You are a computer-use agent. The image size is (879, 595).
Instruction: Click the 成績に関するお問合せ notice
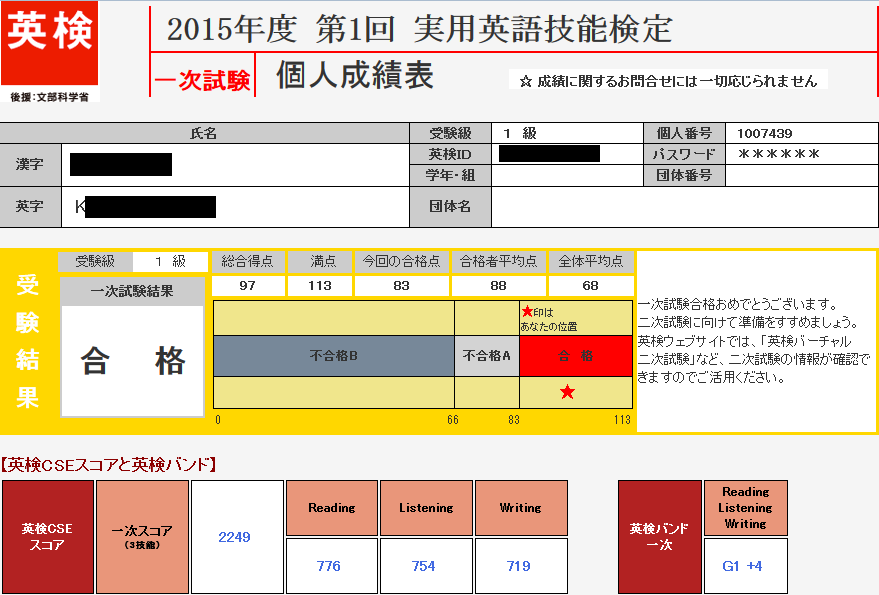668,81
